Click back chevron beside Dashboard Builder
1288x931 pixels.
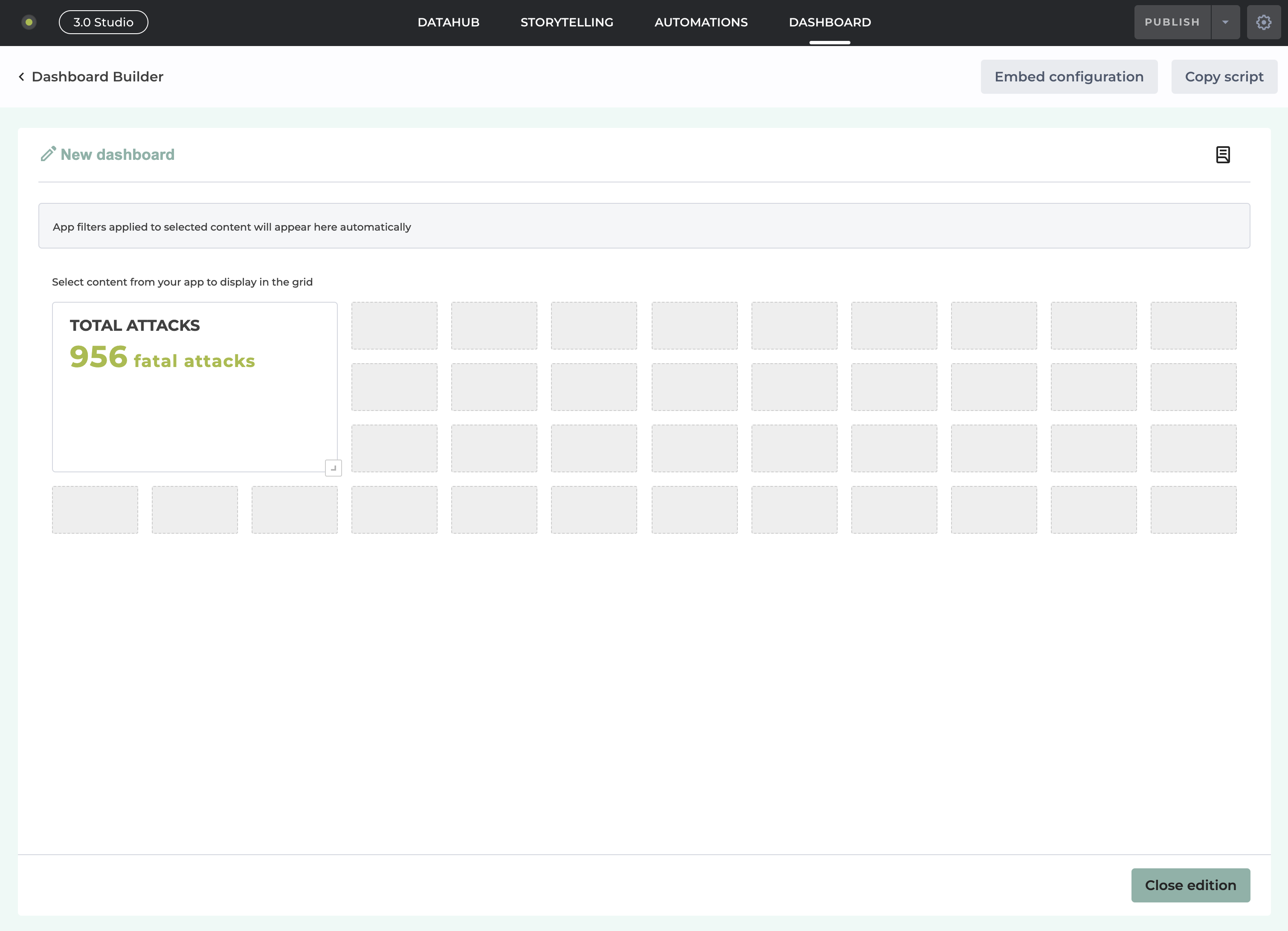coord(22,77)
